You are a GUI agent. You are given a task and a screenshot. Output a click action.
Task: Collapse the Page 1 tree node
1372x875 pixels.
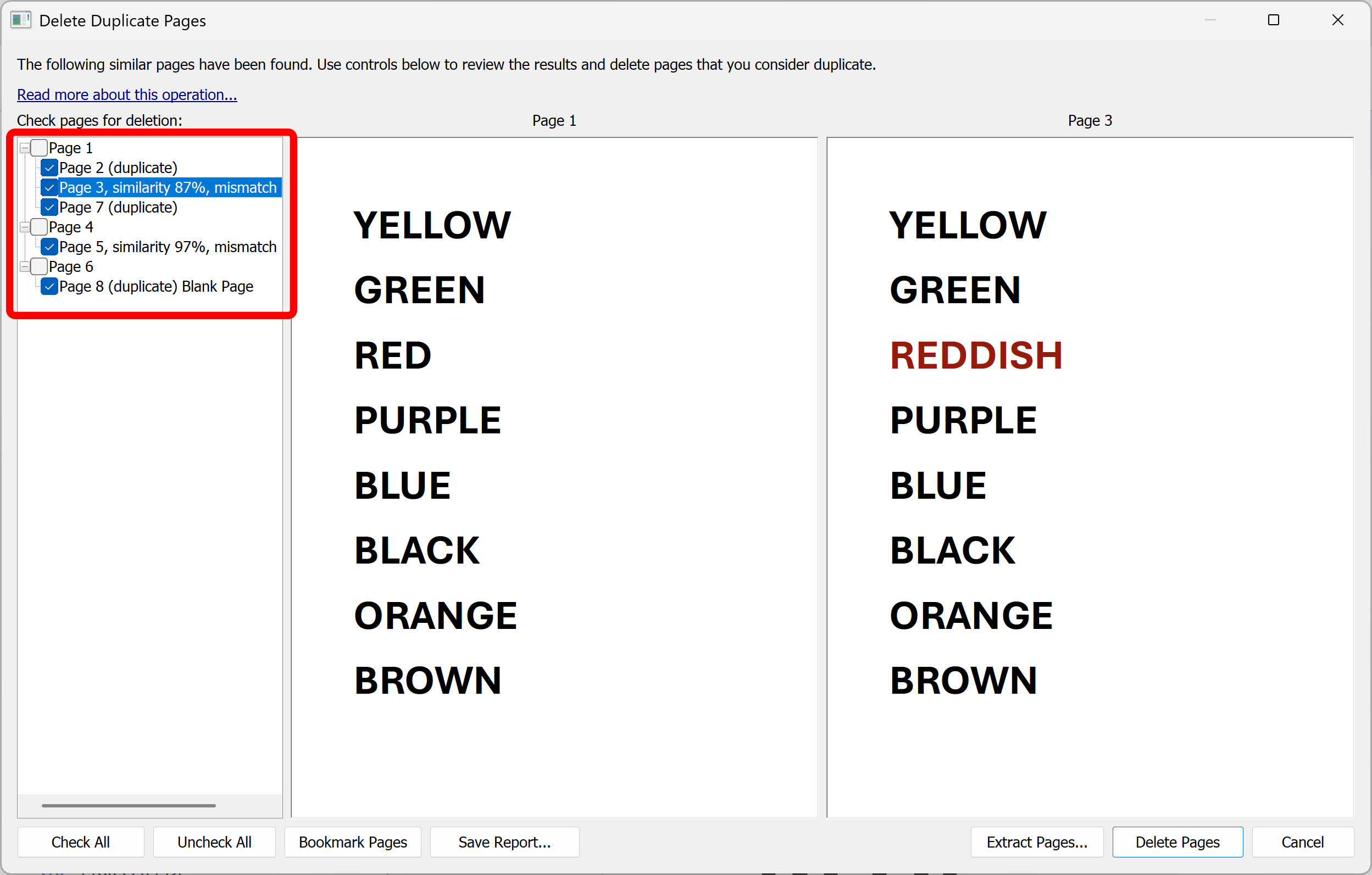[24, 147]
